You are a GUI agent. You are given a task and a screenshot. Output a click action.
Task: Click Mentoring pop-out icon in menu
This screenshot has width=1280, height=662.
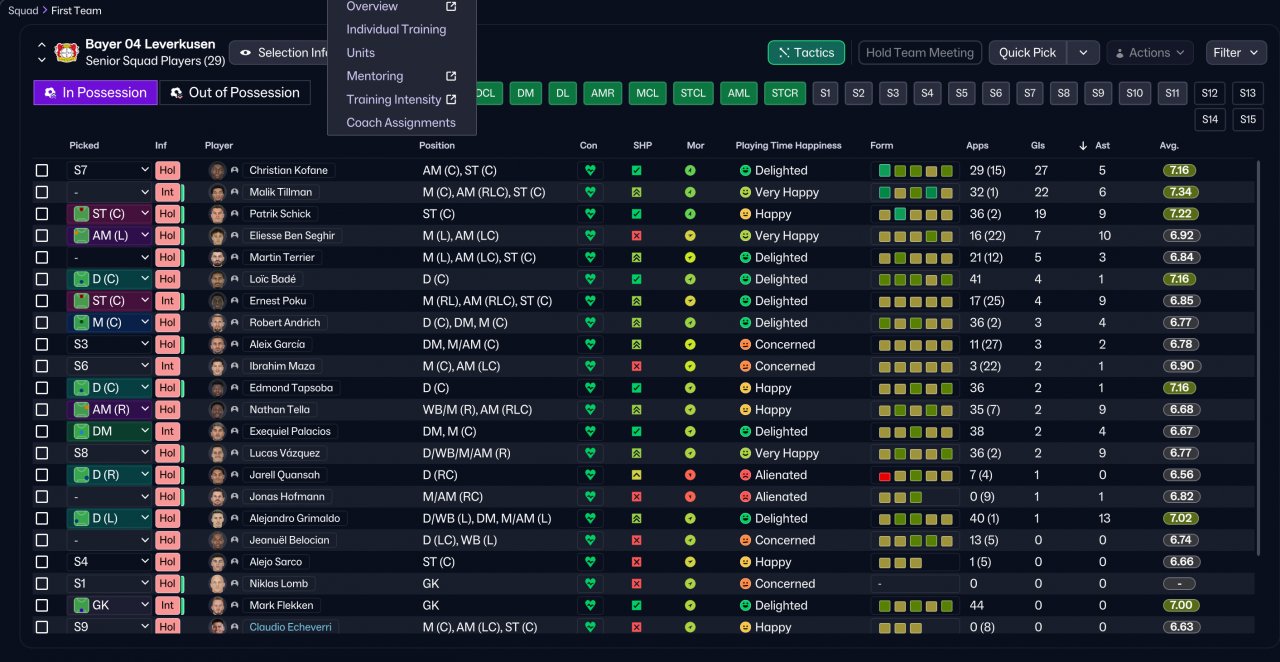click(451, 76)
